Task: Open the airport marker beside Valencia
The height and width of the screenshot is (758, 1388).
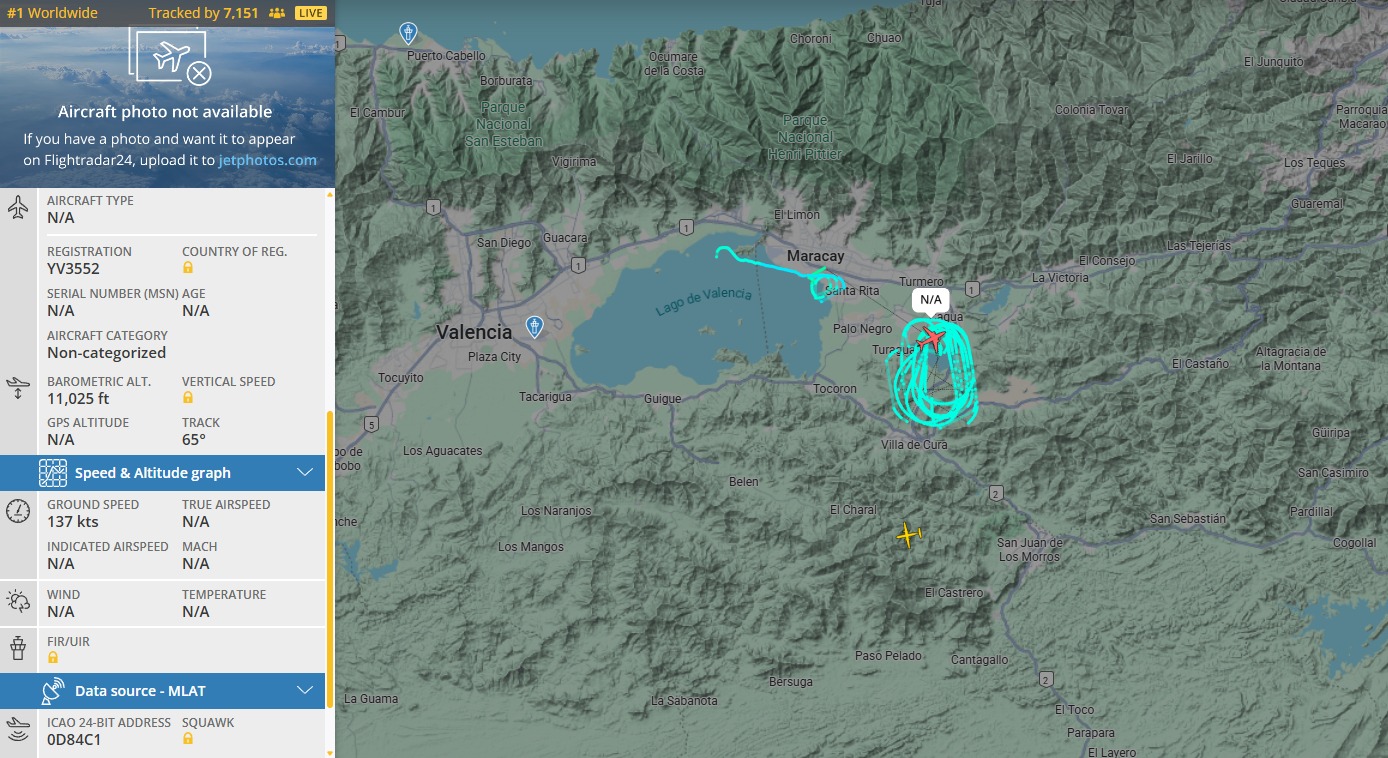Action: (x=535, y=326)
